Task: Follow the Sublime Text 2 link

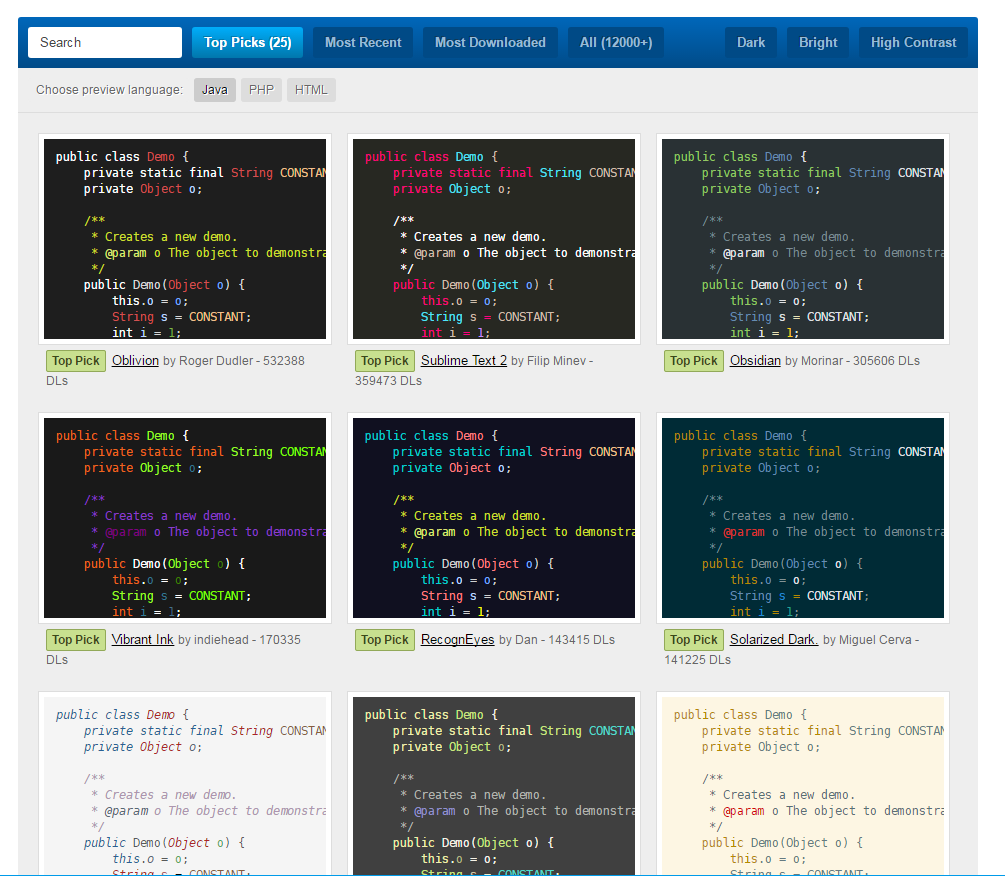Action: pyautogui.click(x=463, y=361)
